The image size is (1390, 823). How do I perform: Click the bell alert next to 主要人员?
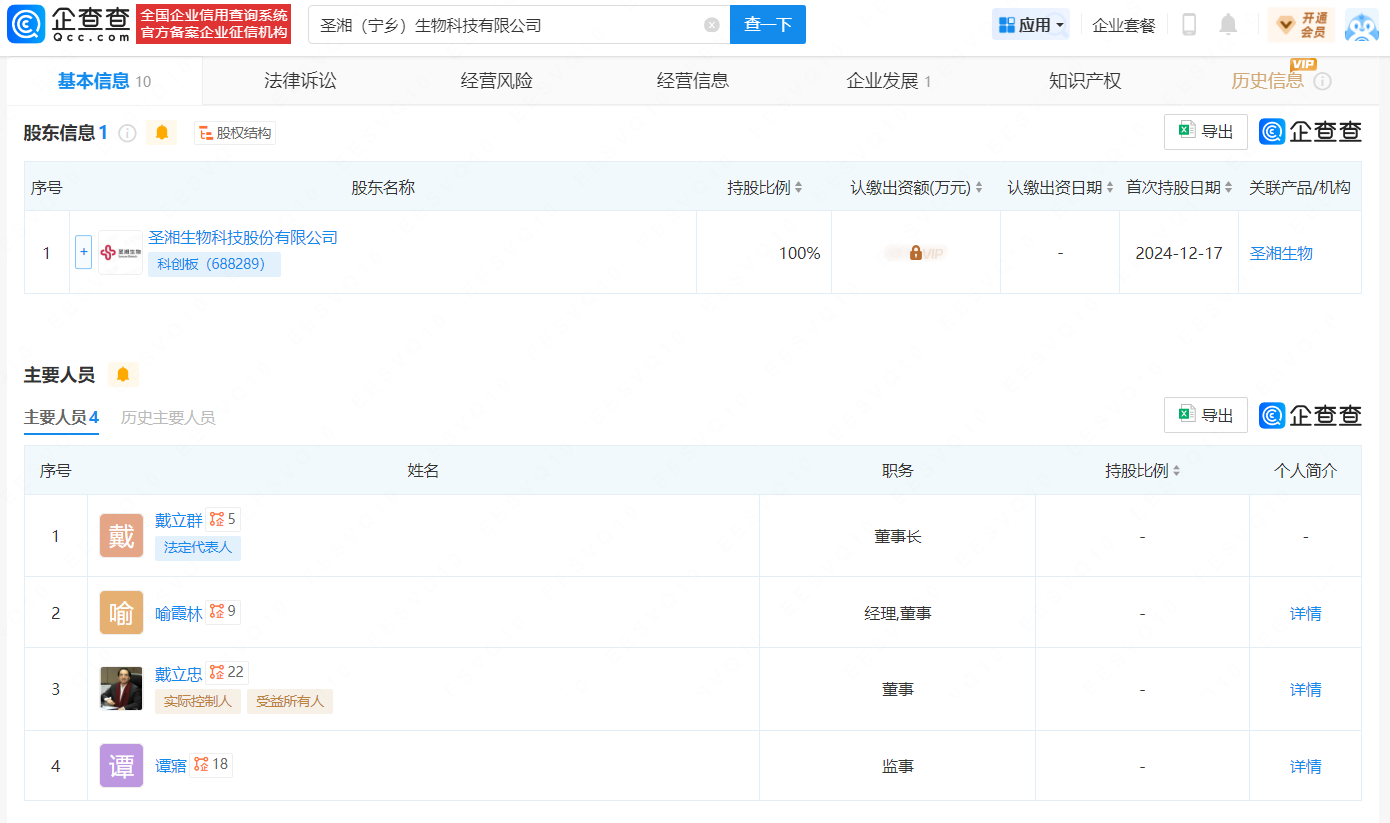click(x=123, y=375)
